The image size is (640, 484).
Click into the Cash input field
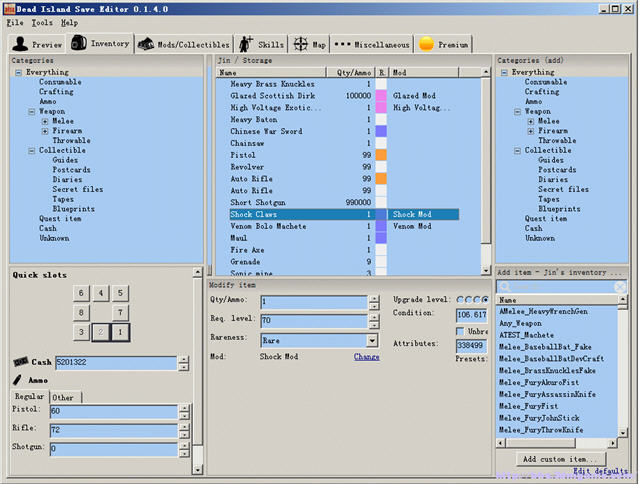[116, 362]
